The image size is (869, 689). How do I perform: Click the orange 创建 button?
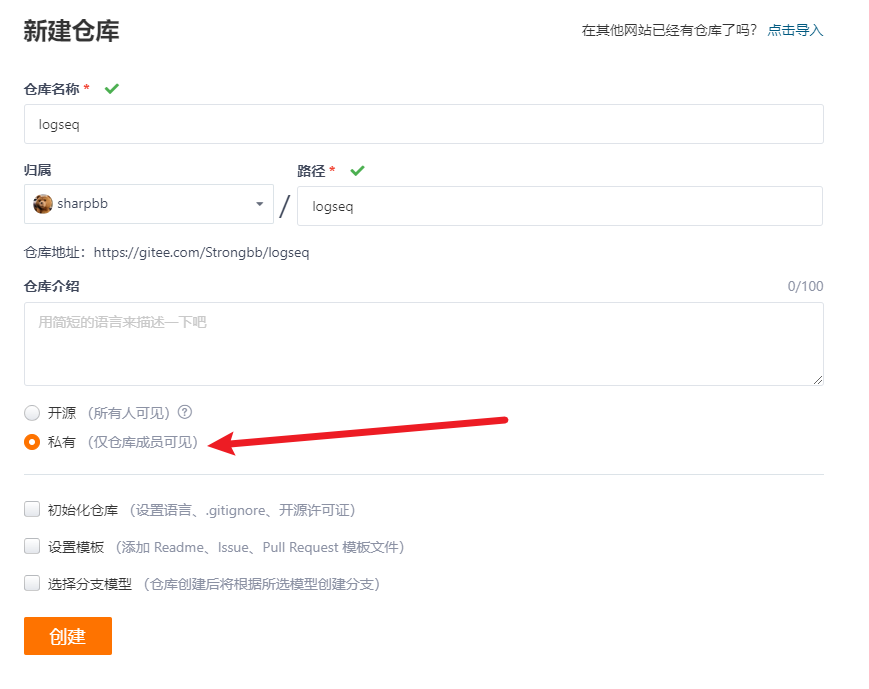tap(68, 636)
